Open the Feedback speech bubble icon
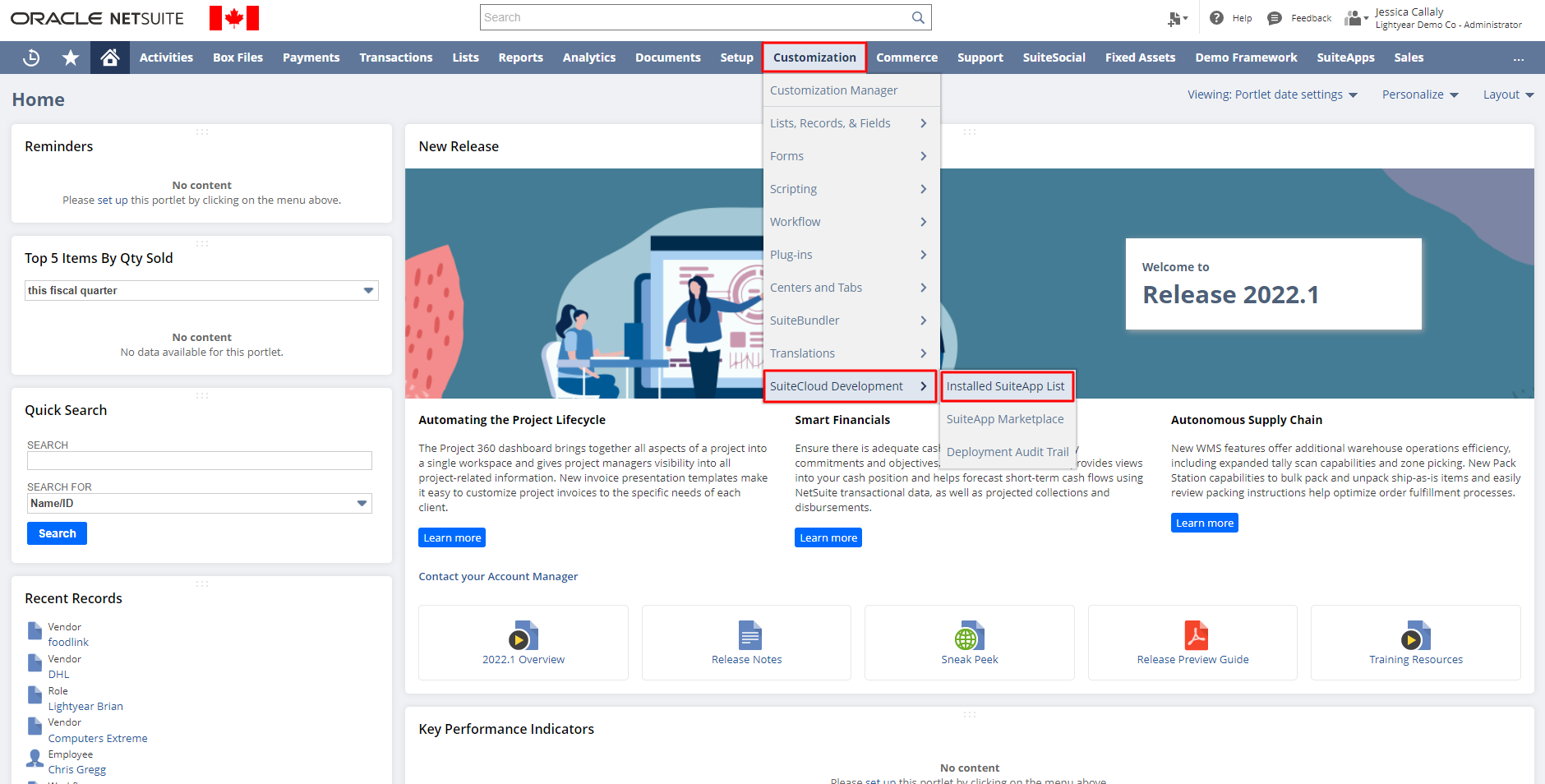This screenshot has height=784, width=1545. pos(1275,18)
